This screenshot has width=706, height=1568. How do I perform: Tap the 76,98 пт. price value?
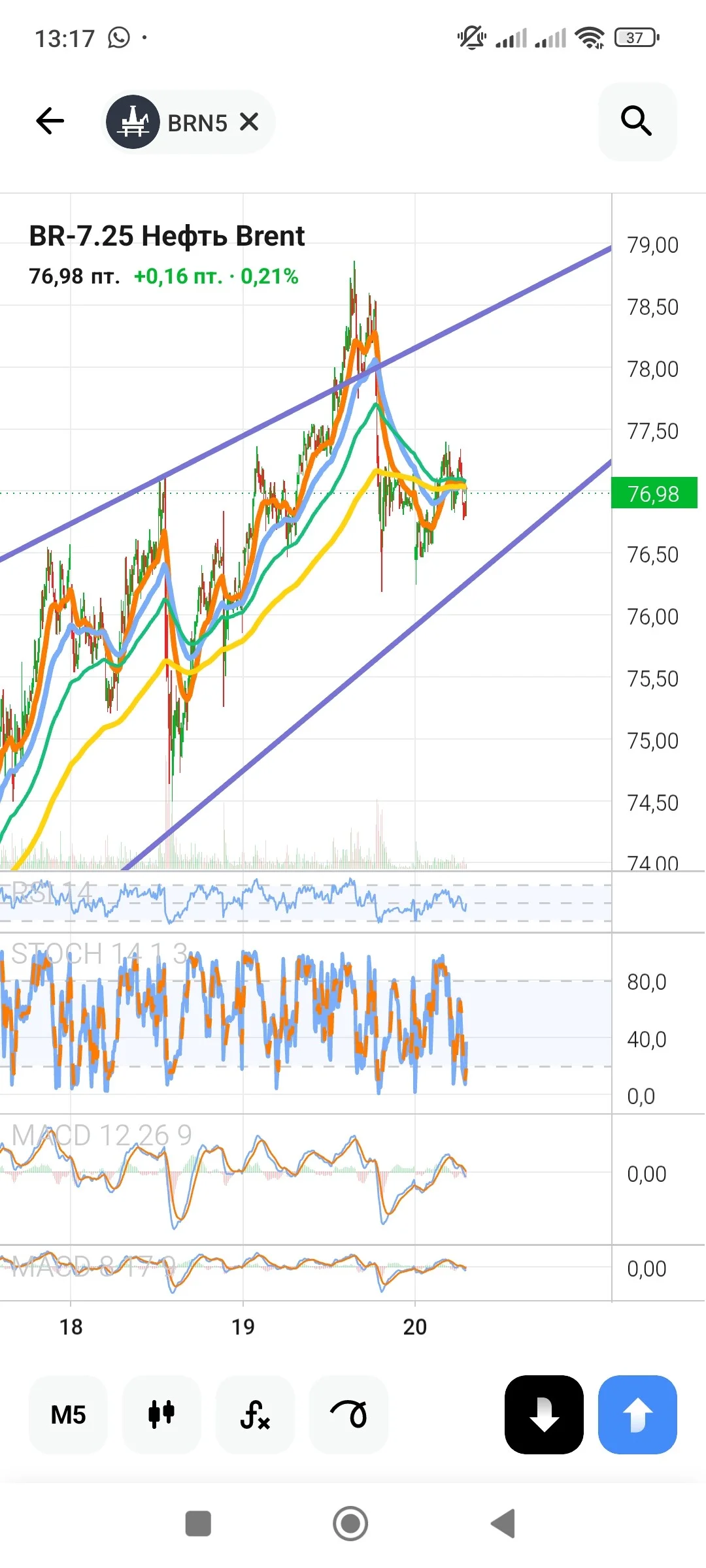point(75,276)
